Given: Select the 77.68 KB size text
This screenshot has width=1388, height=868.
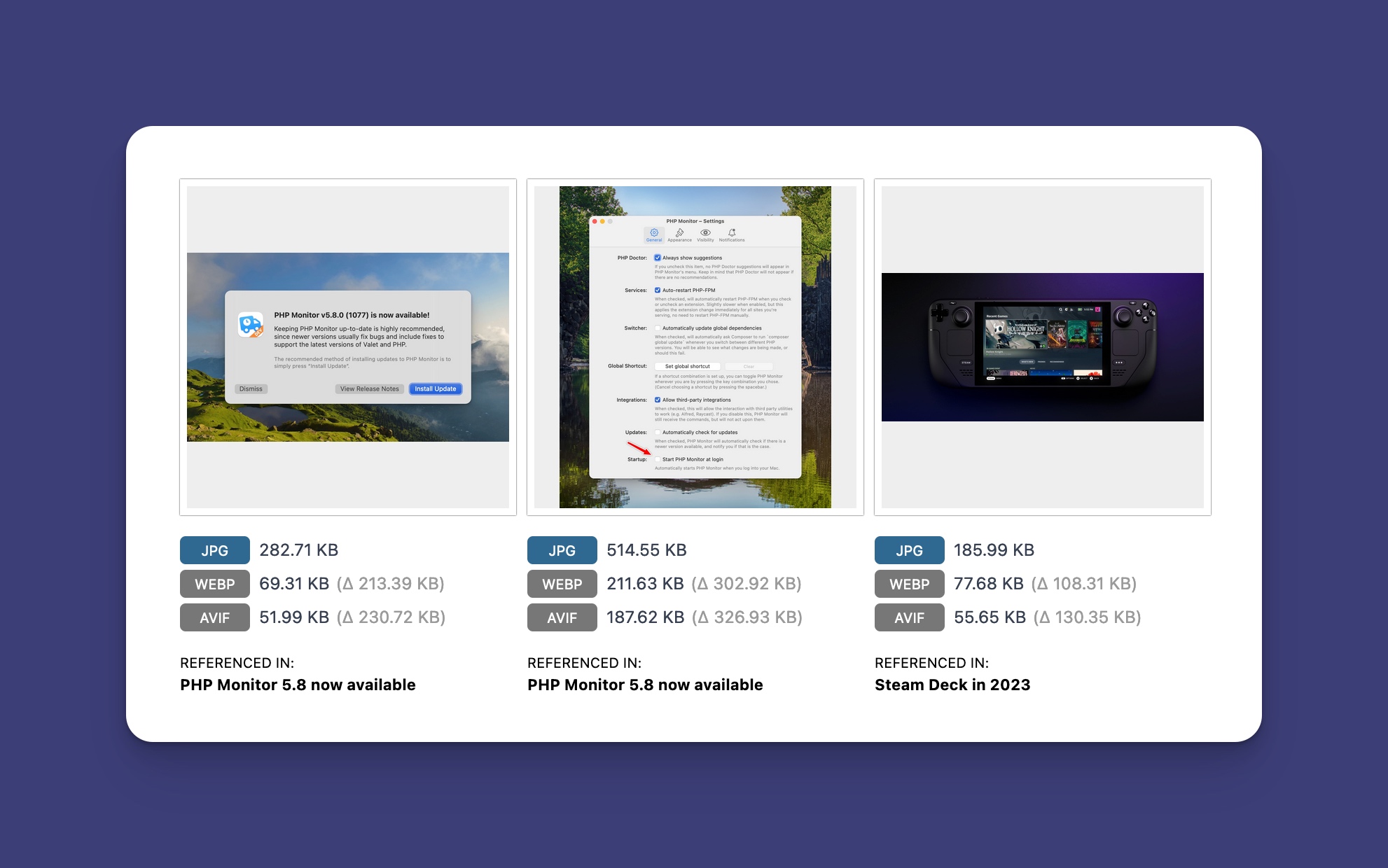Looking at the screenshot, I should (989, 584).
